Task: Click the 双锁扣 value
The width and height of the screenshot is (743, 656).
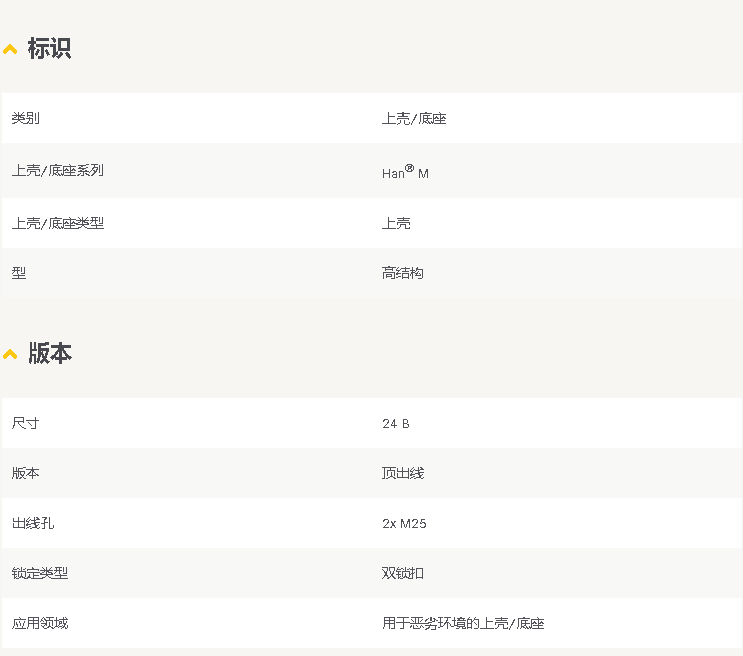Action: coord(403,573)
